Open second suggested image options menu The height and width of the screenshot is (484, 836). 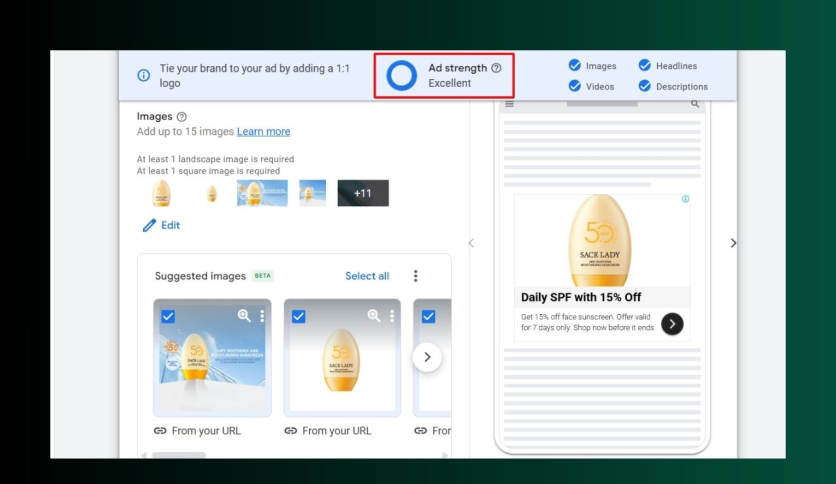coord(392,316)
